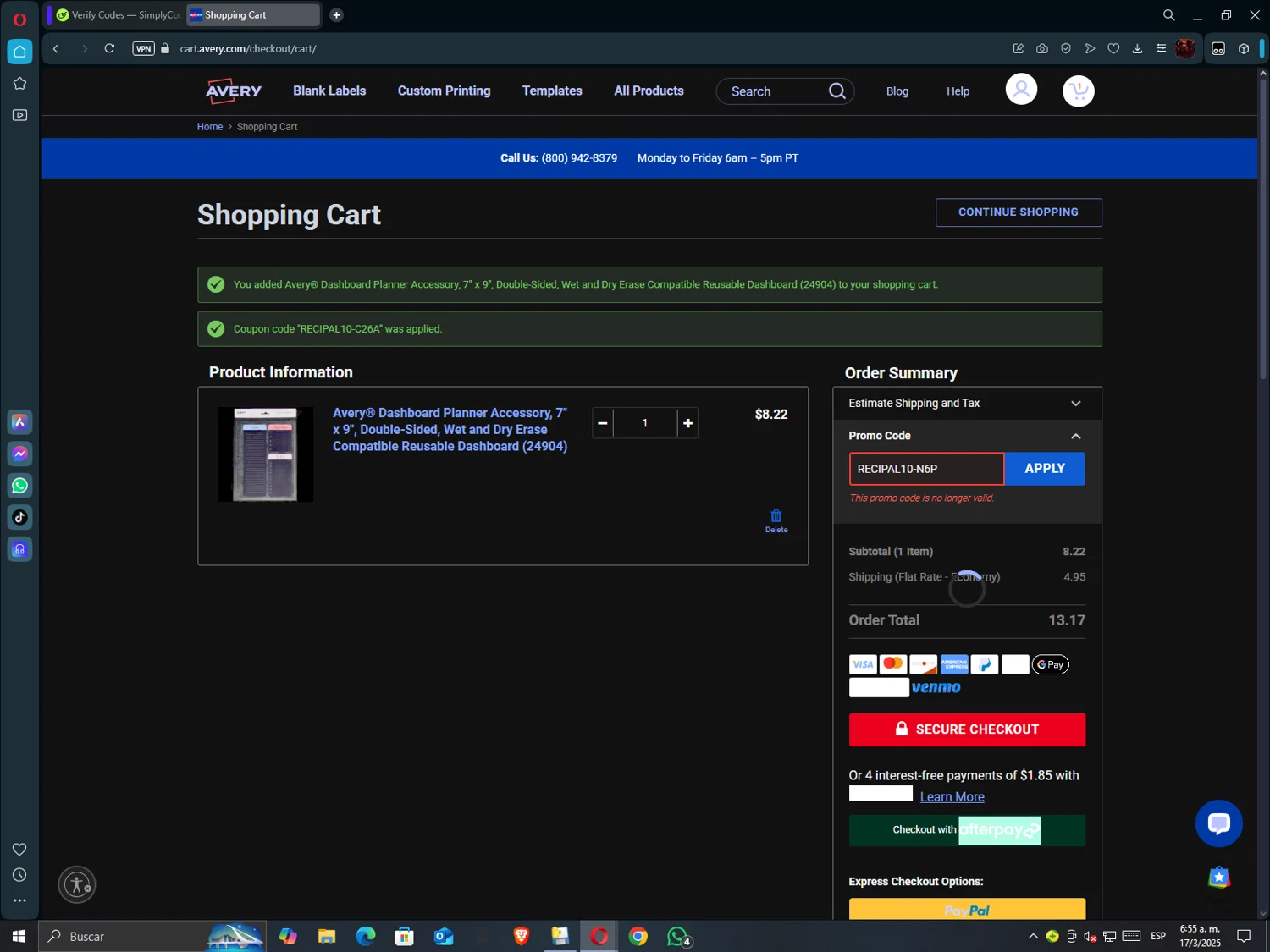Image resolution: width=1270 pixels, height=952 pixels.
Task: Reload the page
Action: (x=109, y=48)
